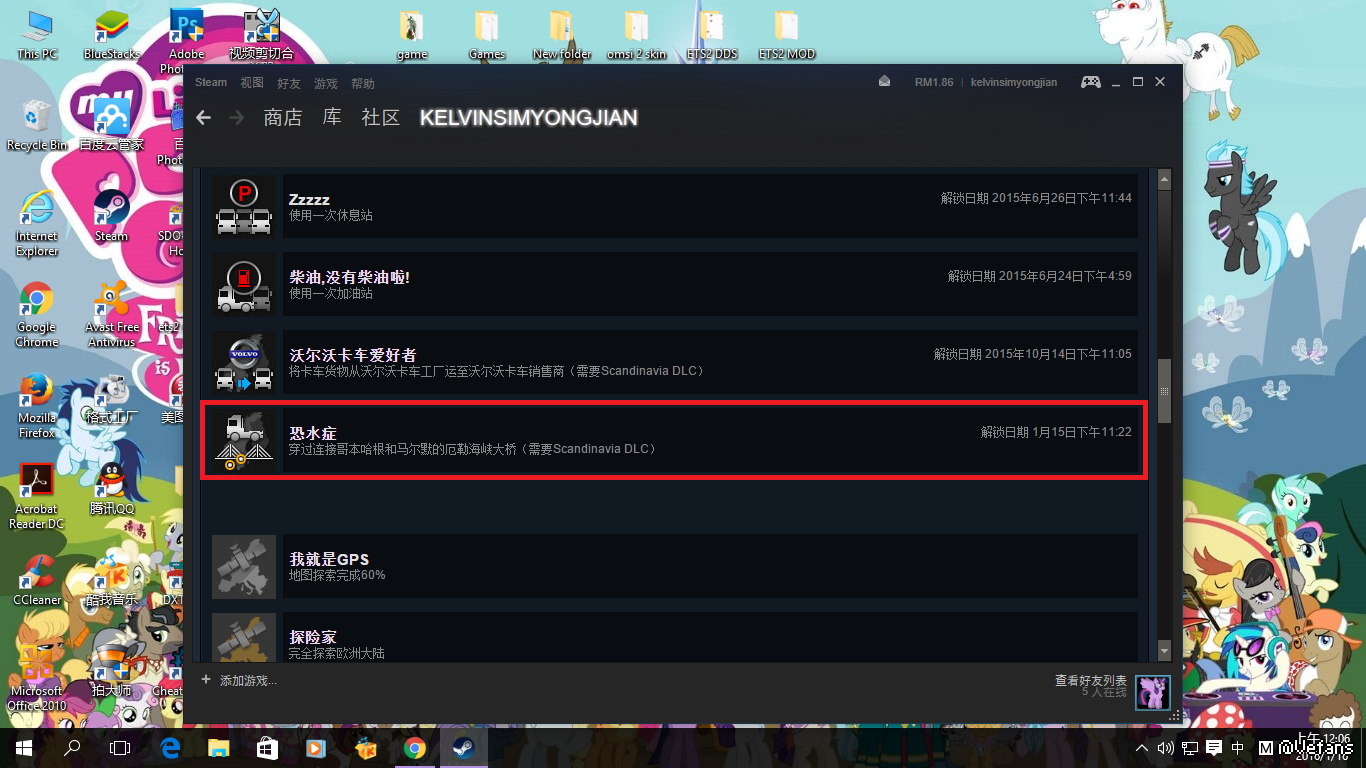1366x768 pixels.
Task: Select the CCleaner desktop icon
Action: [x=37, y=580]
